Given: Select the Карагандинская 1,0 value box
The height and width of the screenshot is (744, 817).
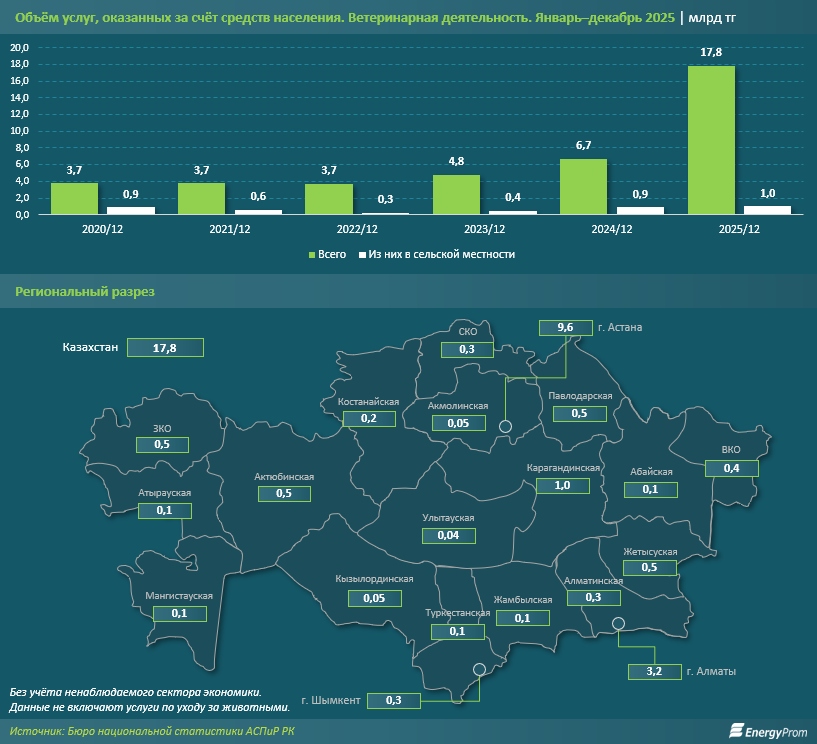Looking at the screenshot, I should click(563, 485).
